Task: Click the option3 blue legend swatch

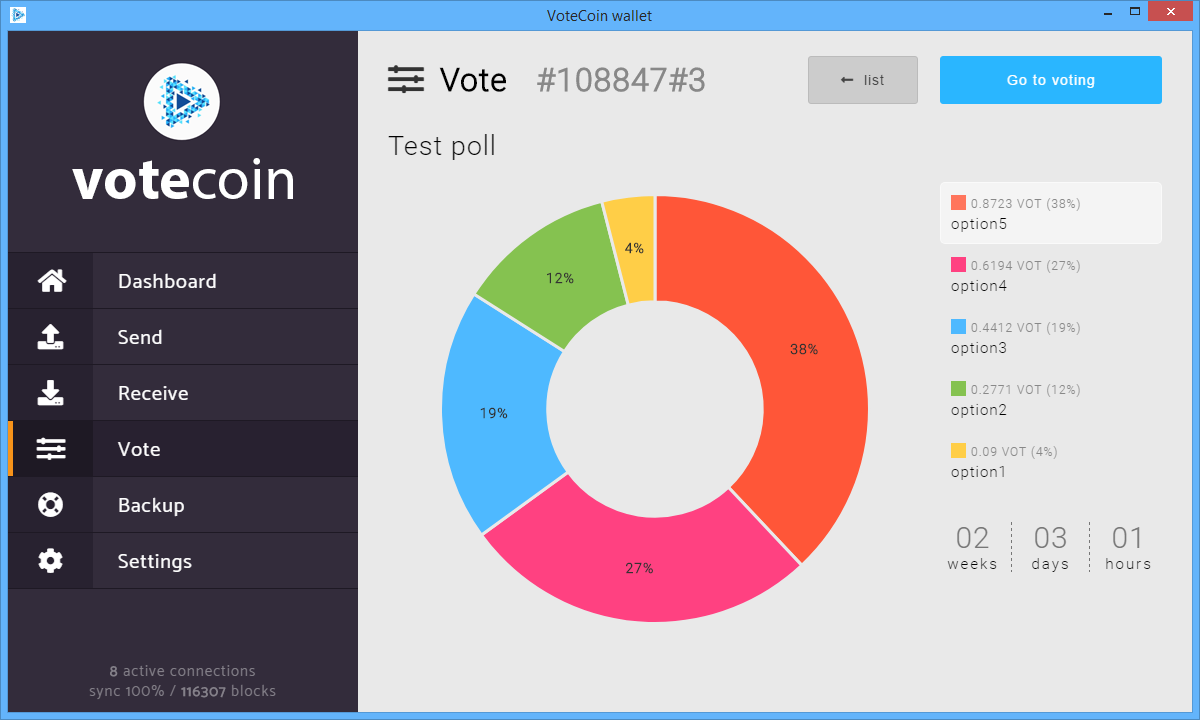Action: tap(958, 327)
